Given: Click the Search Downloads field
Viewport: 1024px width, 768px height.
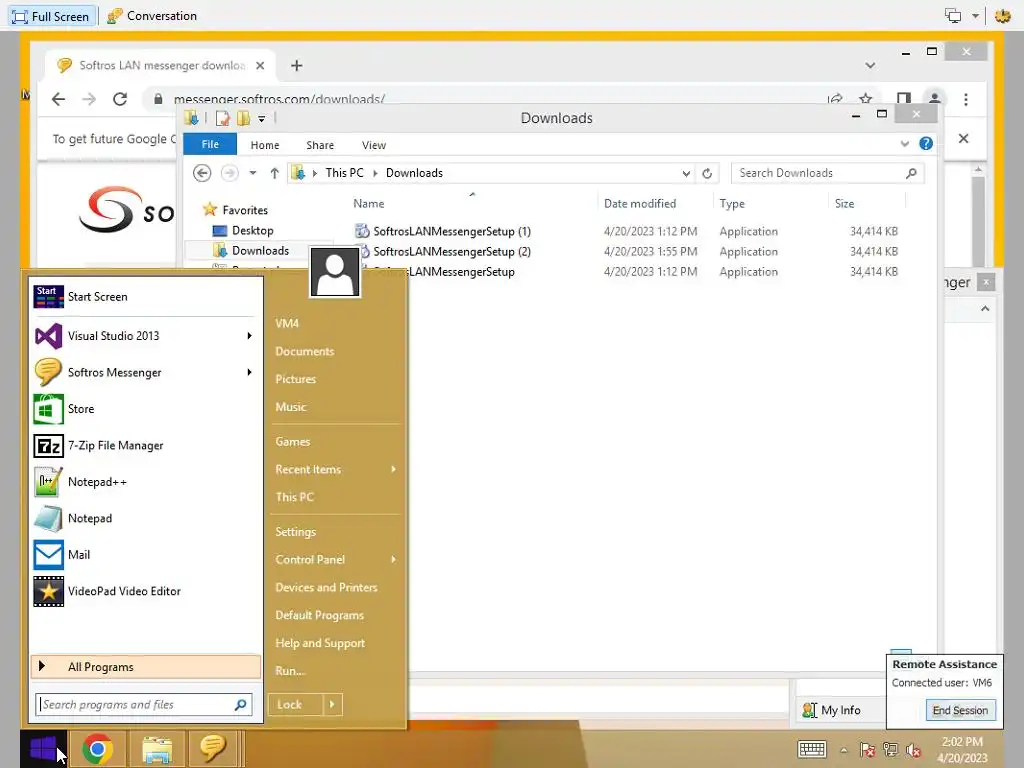Looking at the screenshot, I should point(827,173).
